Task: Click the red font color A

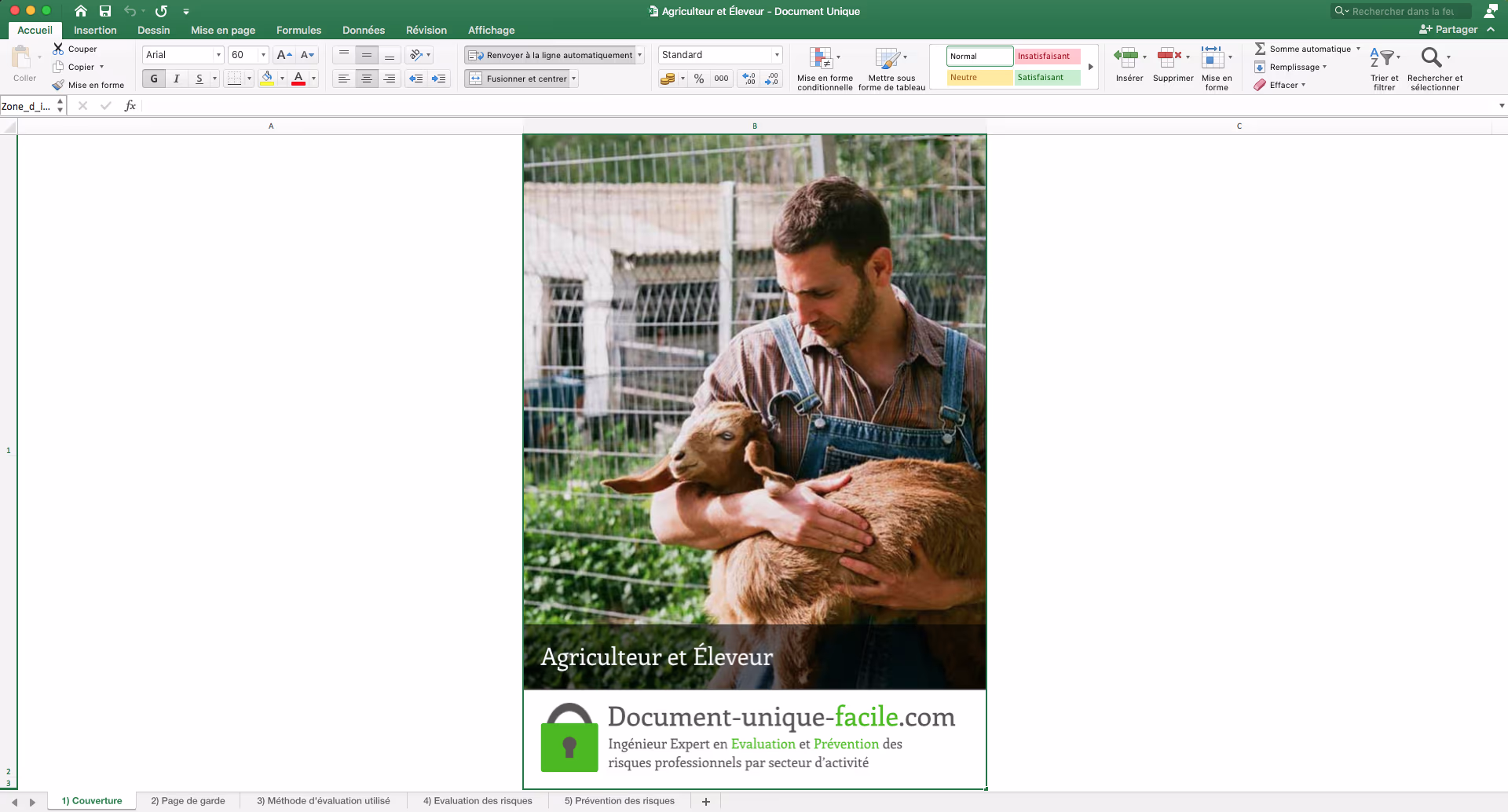Action: point(298,79)
